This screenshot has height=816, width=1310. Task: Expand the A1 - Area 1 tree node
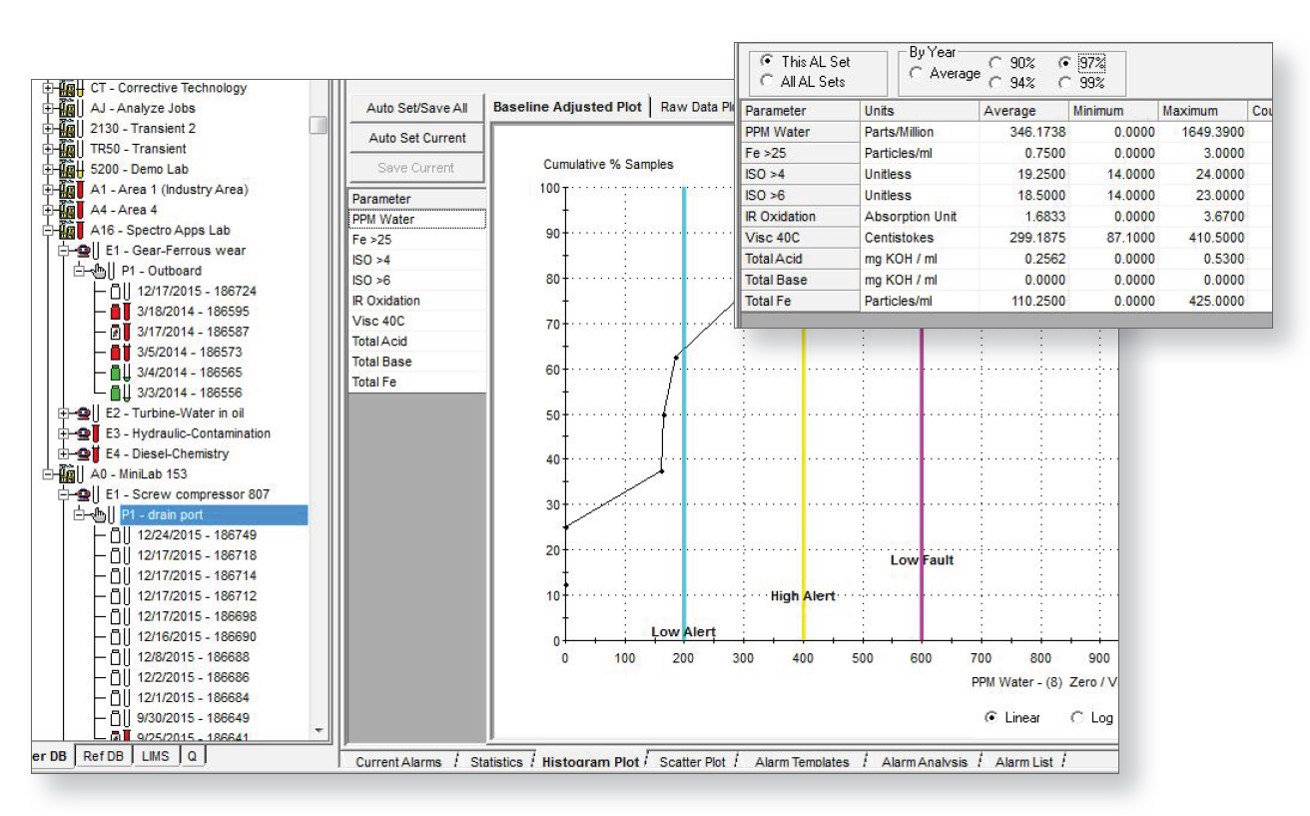point(47,190)
